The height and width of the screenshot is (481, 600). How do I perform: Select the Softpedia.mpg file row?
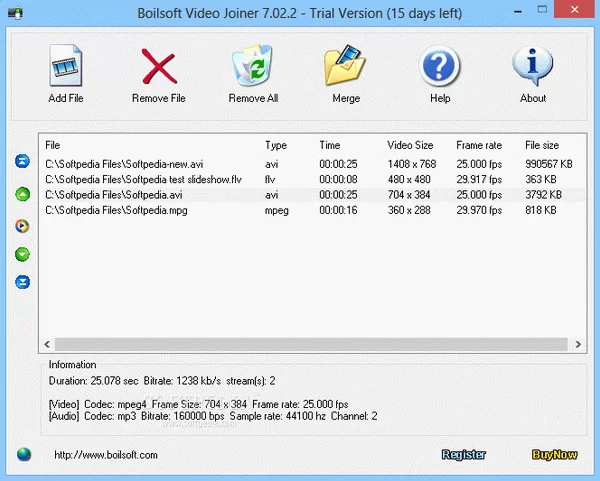click(312, 210)
